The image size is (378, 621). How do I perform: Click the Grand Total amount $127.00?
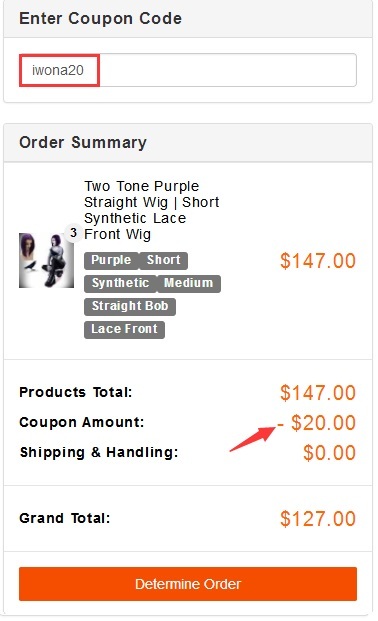[x=318, y=518]
